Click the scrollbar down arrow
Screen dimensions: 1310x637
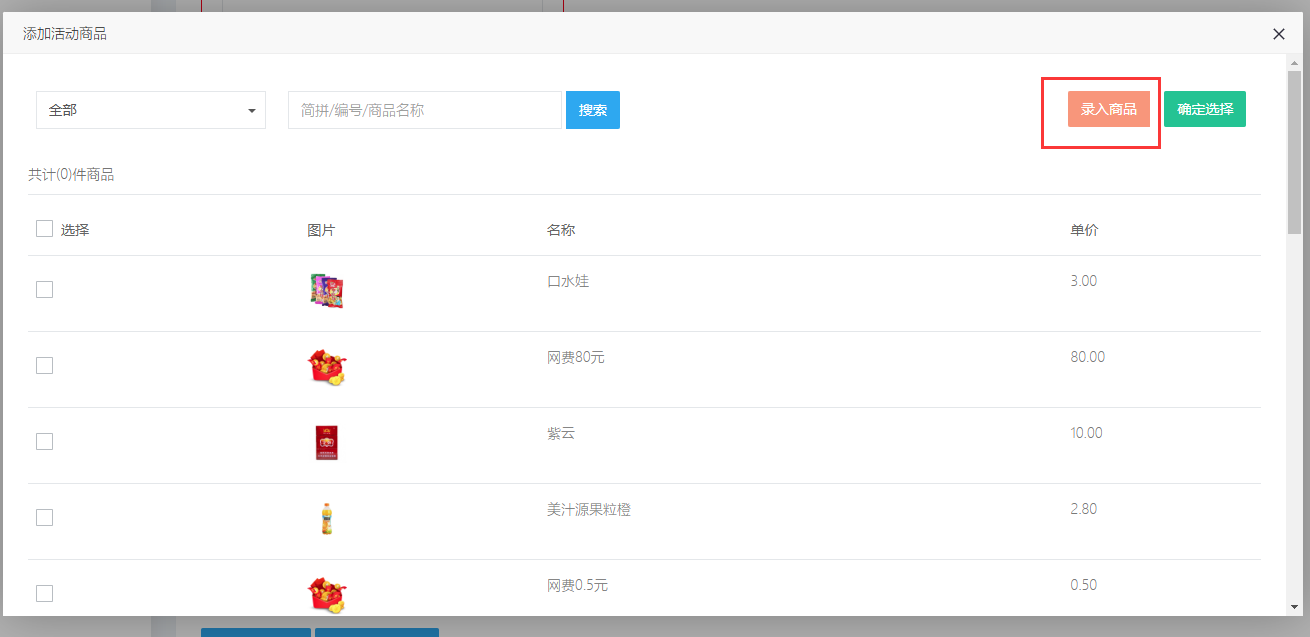[1294, 607]
